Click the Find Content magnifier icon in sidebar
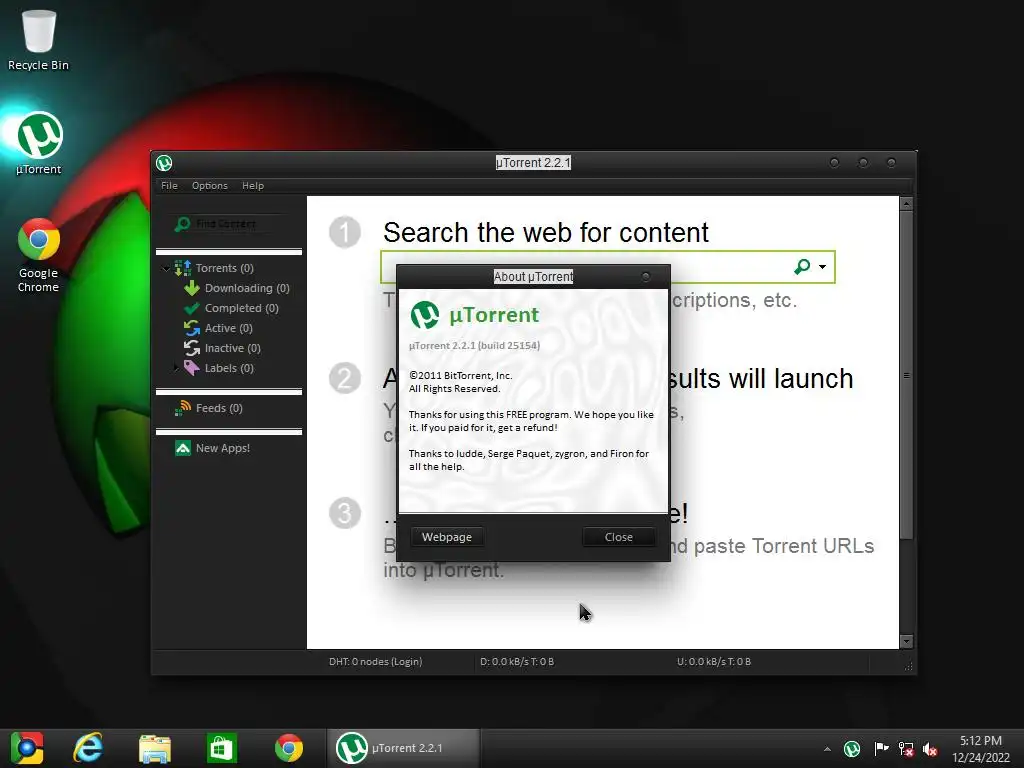The width and height of the screenshot is (1024, 768). pos(182,224)
